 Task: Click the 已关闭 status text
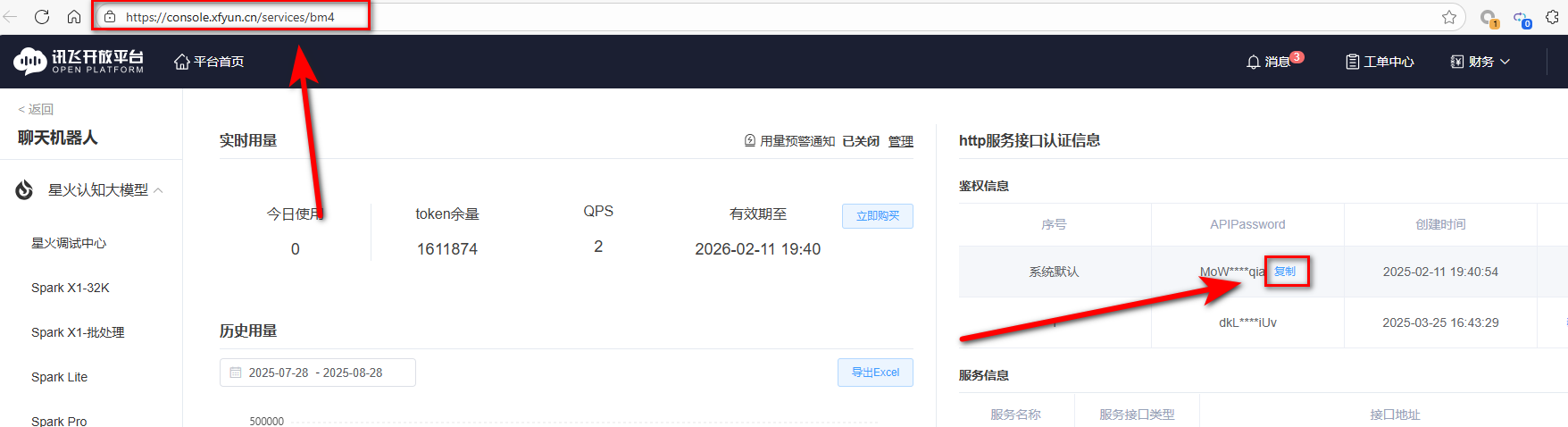[x=861, y=141]
